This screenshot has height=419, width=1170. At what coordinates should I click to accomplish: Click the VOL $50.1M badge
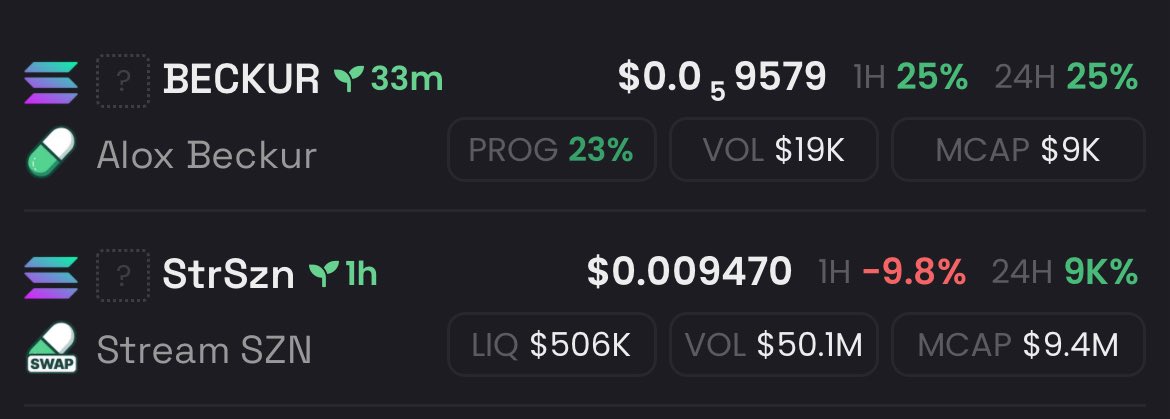click(774, 344)
